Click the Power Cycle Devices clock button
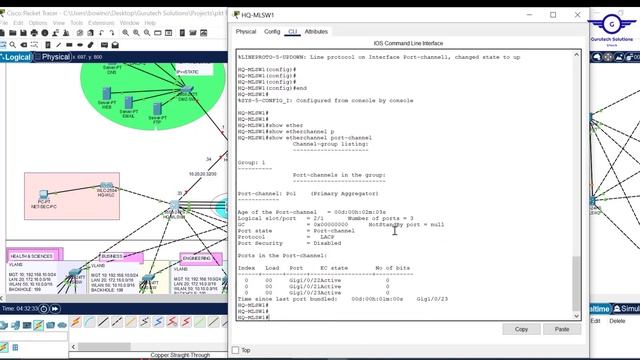 tap(44, 309)
